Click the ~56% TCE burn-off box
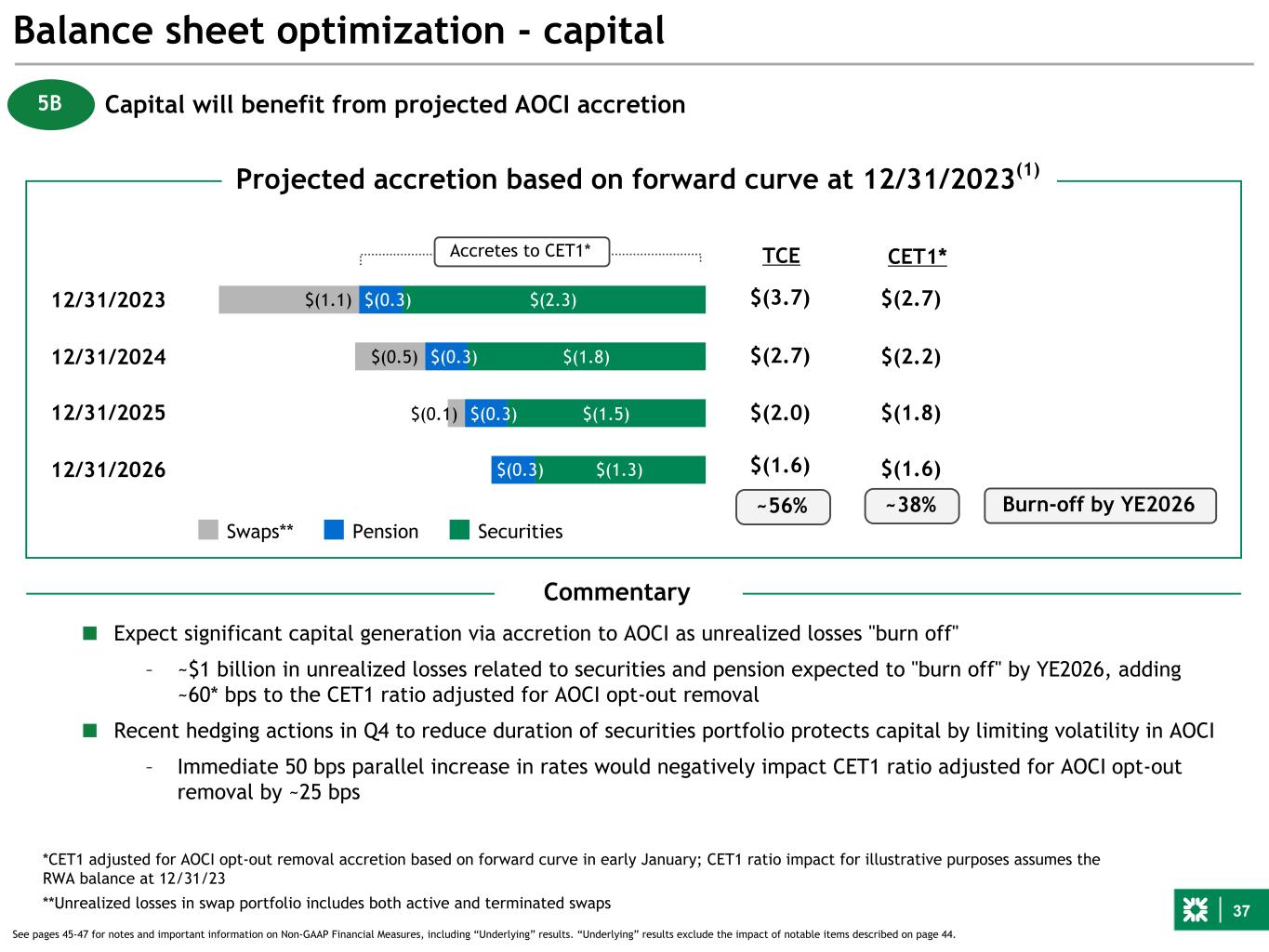This screenshot has height=952, width=1269. (x=783, y=506)
